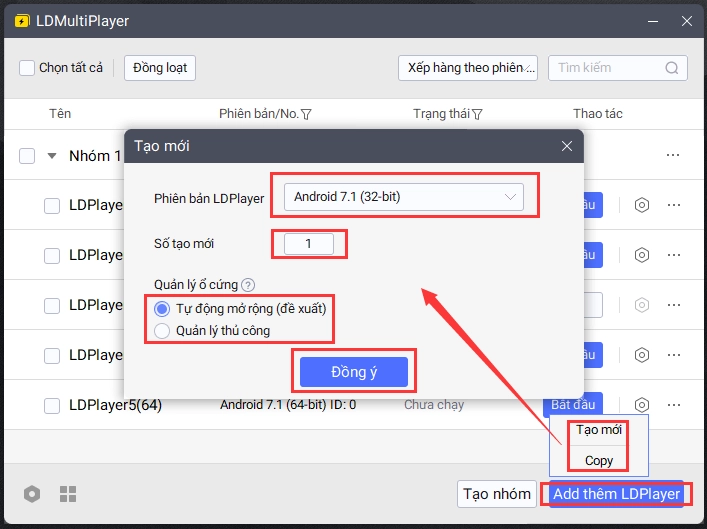Click the search magnifier icon
Screen dimensions: 707x529
(671, 68)
